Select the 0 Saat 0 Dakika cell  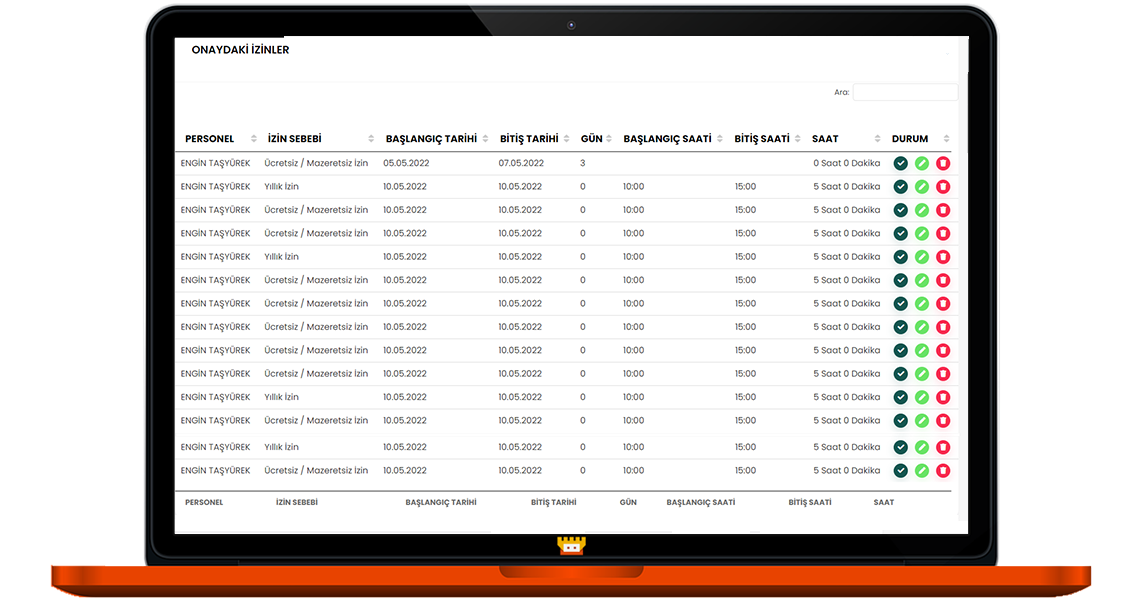tap(846, 163)
